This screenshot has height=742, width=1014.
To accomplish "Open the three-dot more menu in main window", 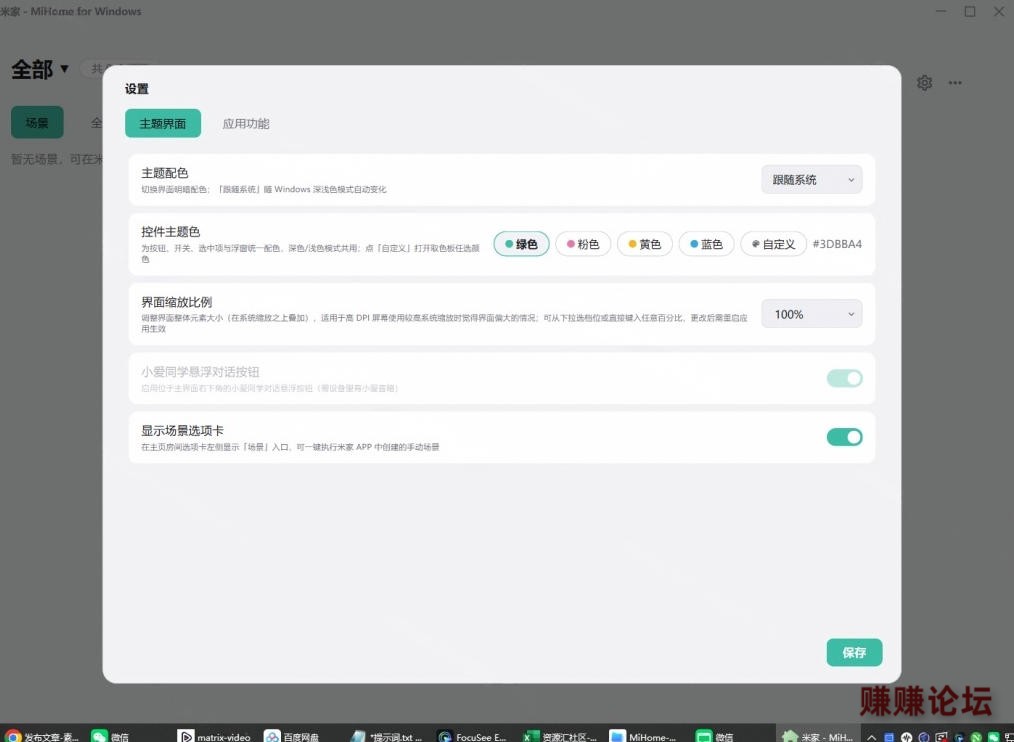I will pos(955,83).
